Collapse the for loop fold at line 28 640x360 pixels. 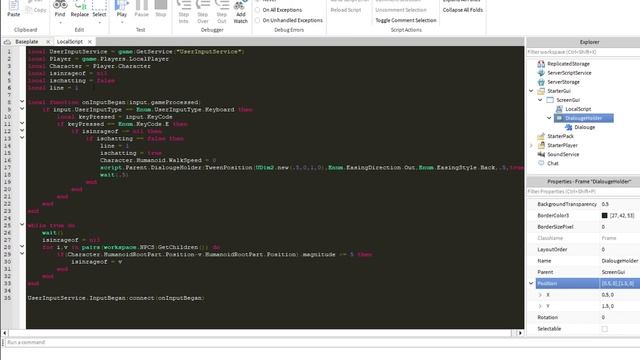click(22, 247)
